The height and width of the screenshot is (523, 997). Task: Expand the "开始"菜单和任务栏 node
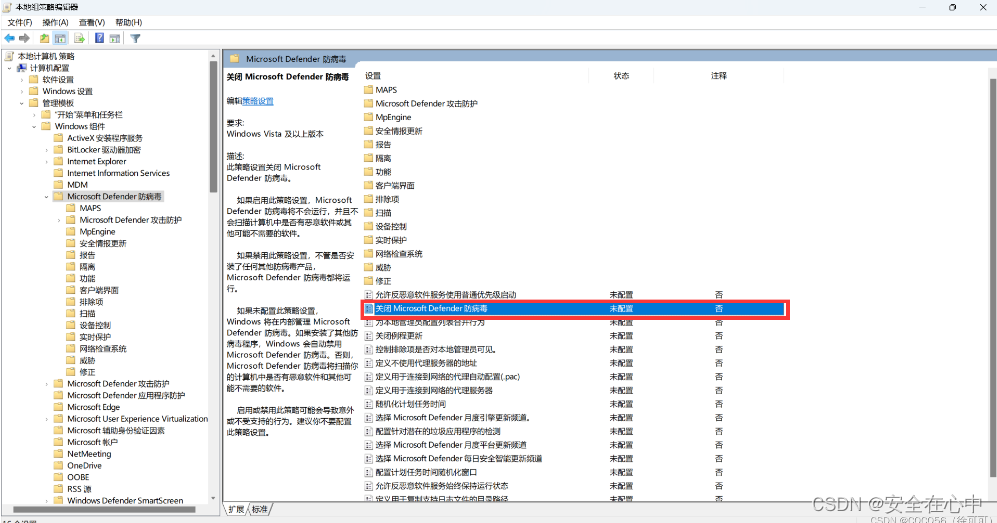[x=34, y=115]
